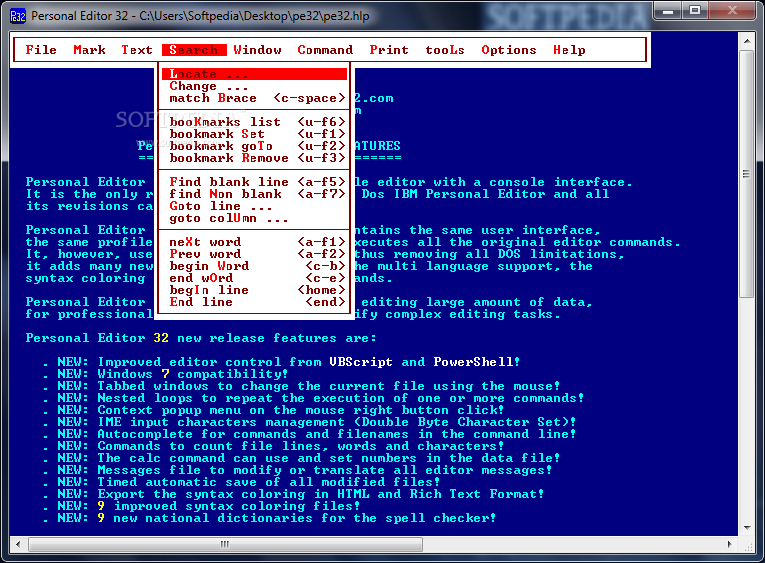The height and width of the screenshot is (563, 765).
Task: Open the Mark menu
Action: [89, 50]
